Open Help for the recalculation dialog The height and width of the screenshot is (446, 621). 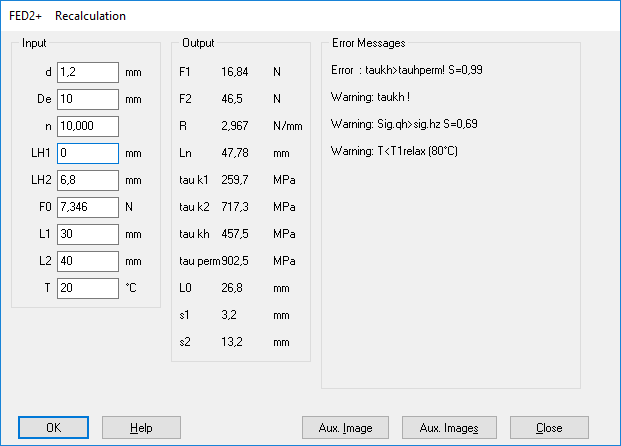141,428
